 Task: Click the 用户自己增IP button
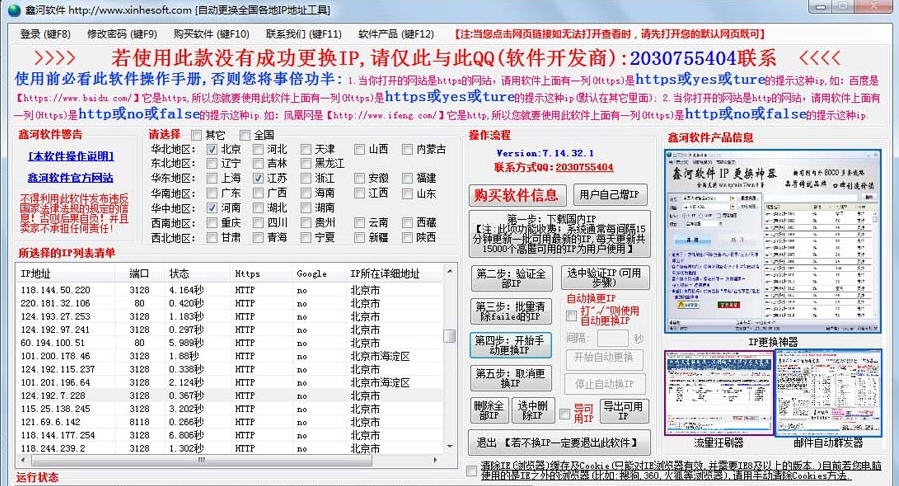[x=610, y=195]
